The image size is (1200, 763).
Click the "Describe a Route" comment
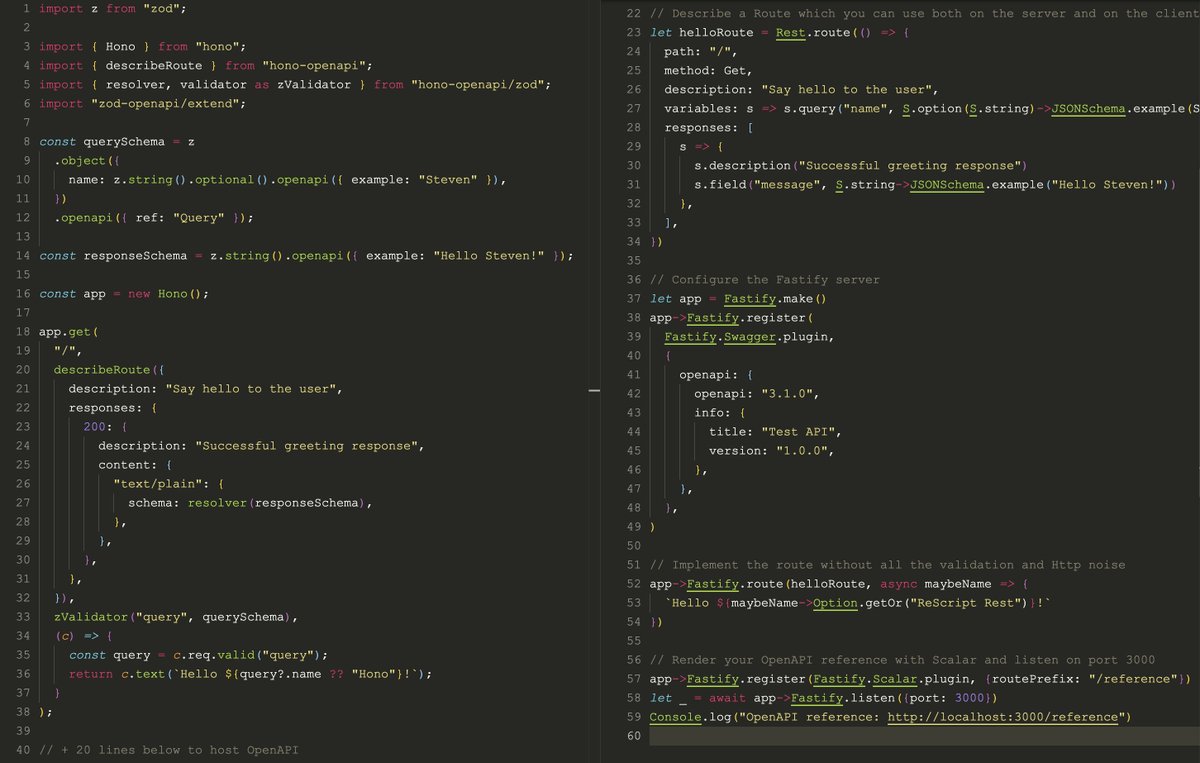(924, 13)
